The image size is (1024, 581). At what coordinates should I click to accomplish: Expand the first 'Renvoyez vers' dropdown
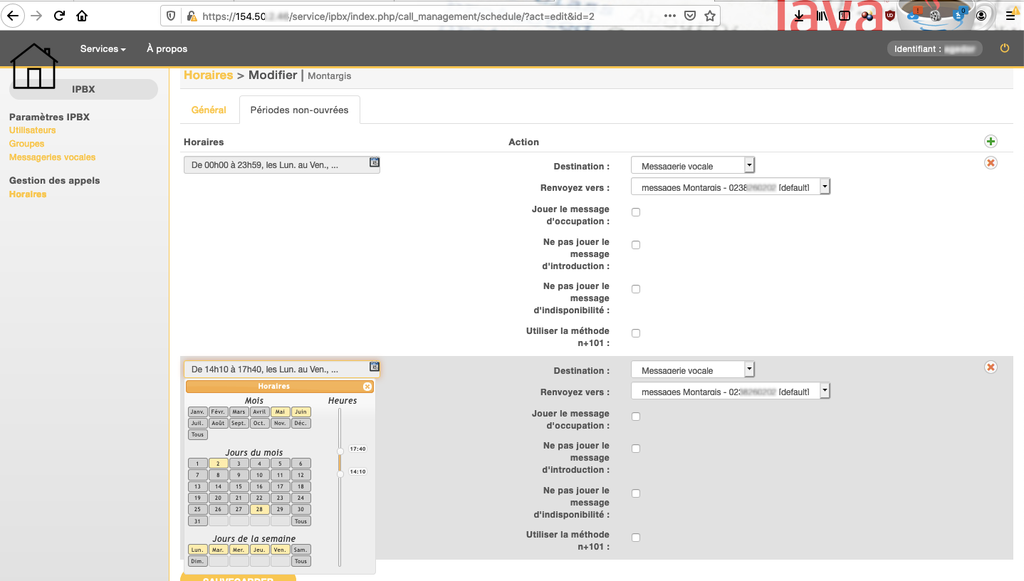730,187
